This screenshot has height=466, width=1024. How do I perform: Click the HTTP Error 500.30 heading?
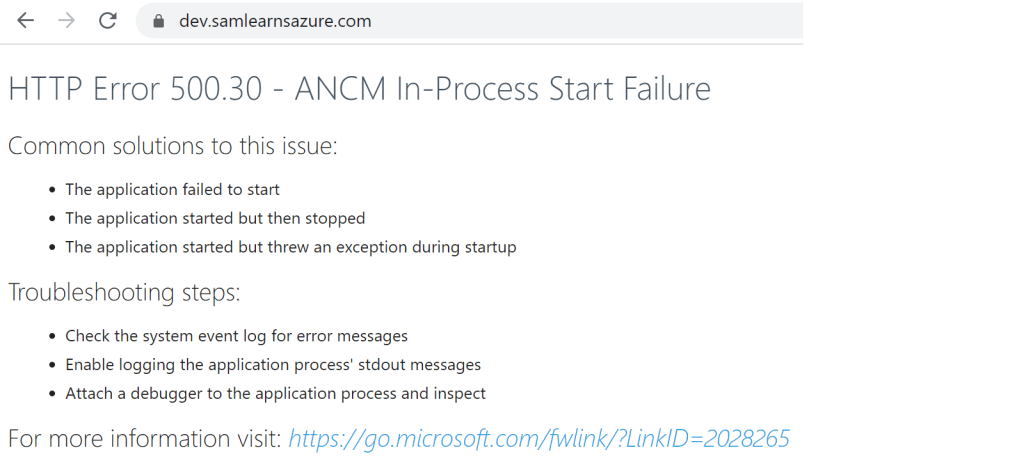click(359, 89)
